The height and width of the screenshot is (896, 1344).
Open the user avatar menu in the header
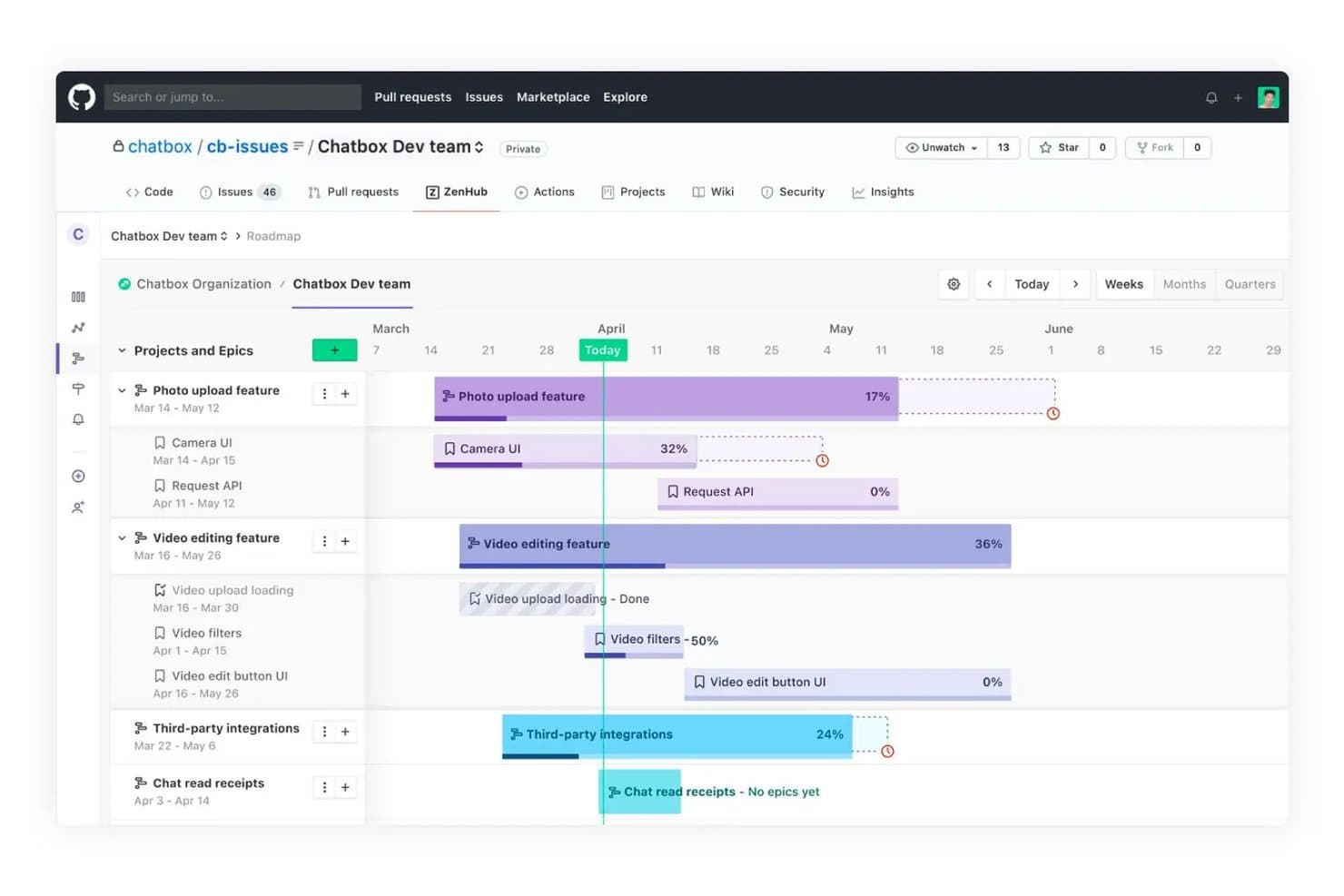(1268, 97)
